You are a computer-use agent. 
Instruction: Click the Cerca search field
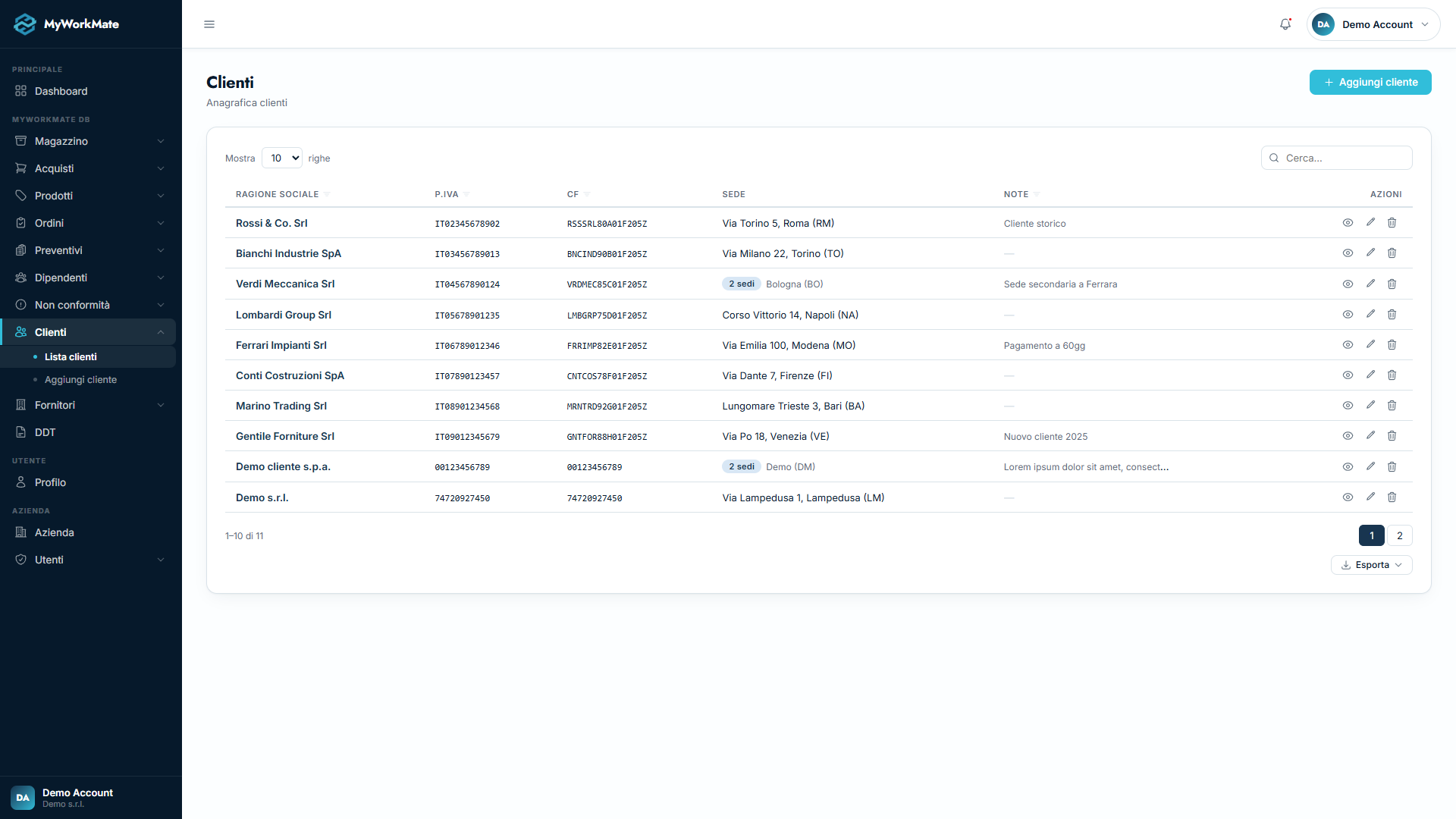click(1336, 158)
